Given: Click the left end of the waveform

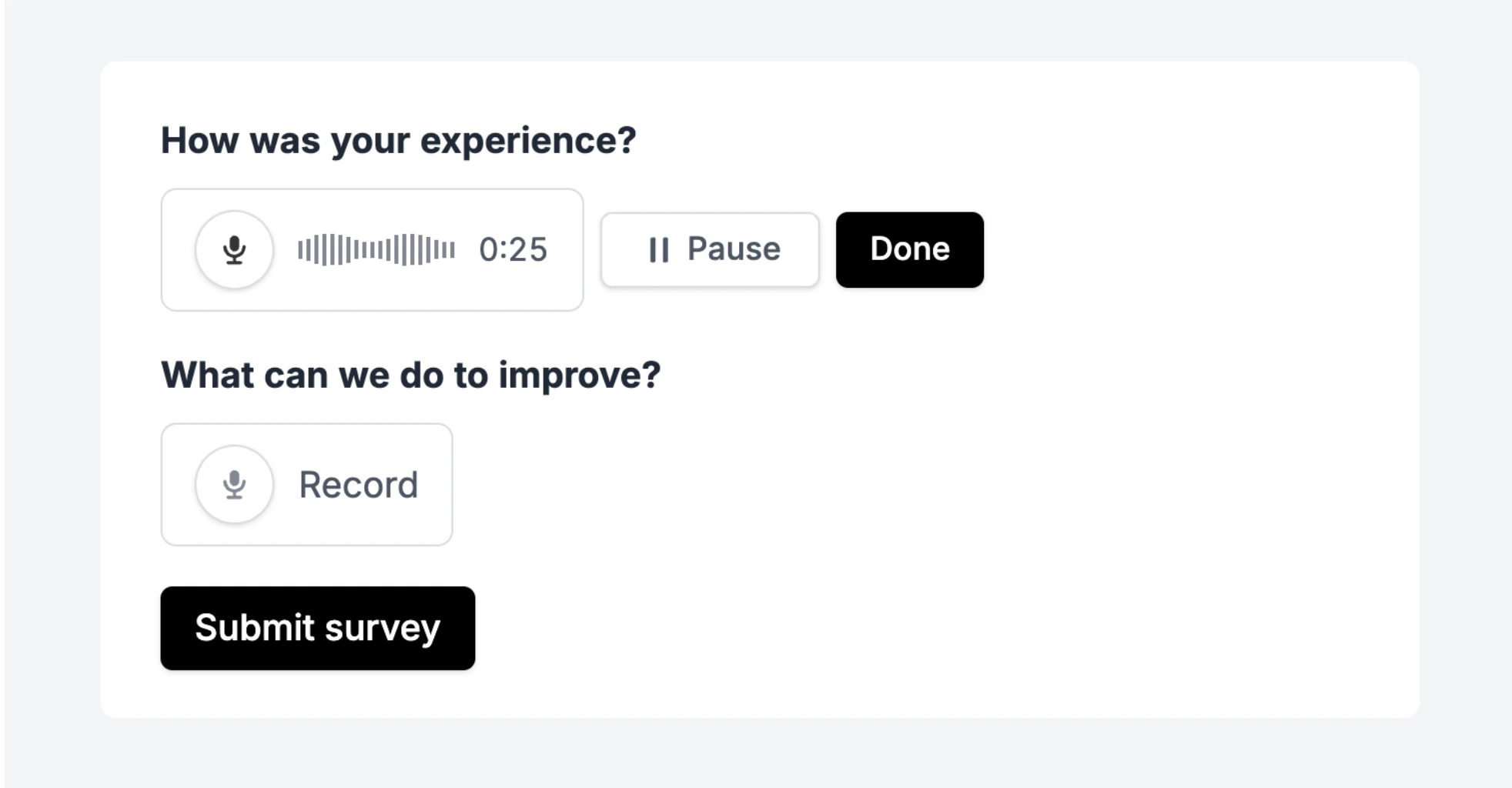Looking at the screenshot, I should click(x=302, y=250).
